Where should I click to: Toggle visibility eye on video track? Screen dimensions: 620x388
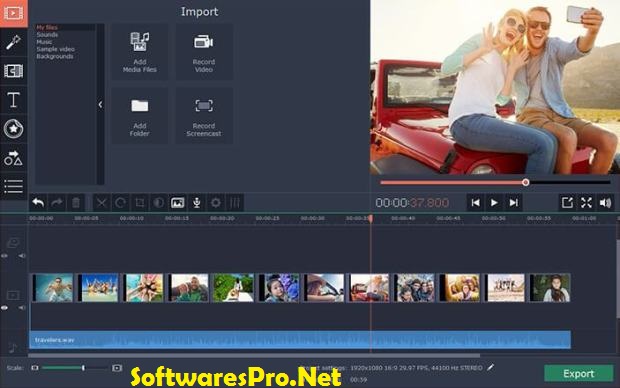[4, 308]
